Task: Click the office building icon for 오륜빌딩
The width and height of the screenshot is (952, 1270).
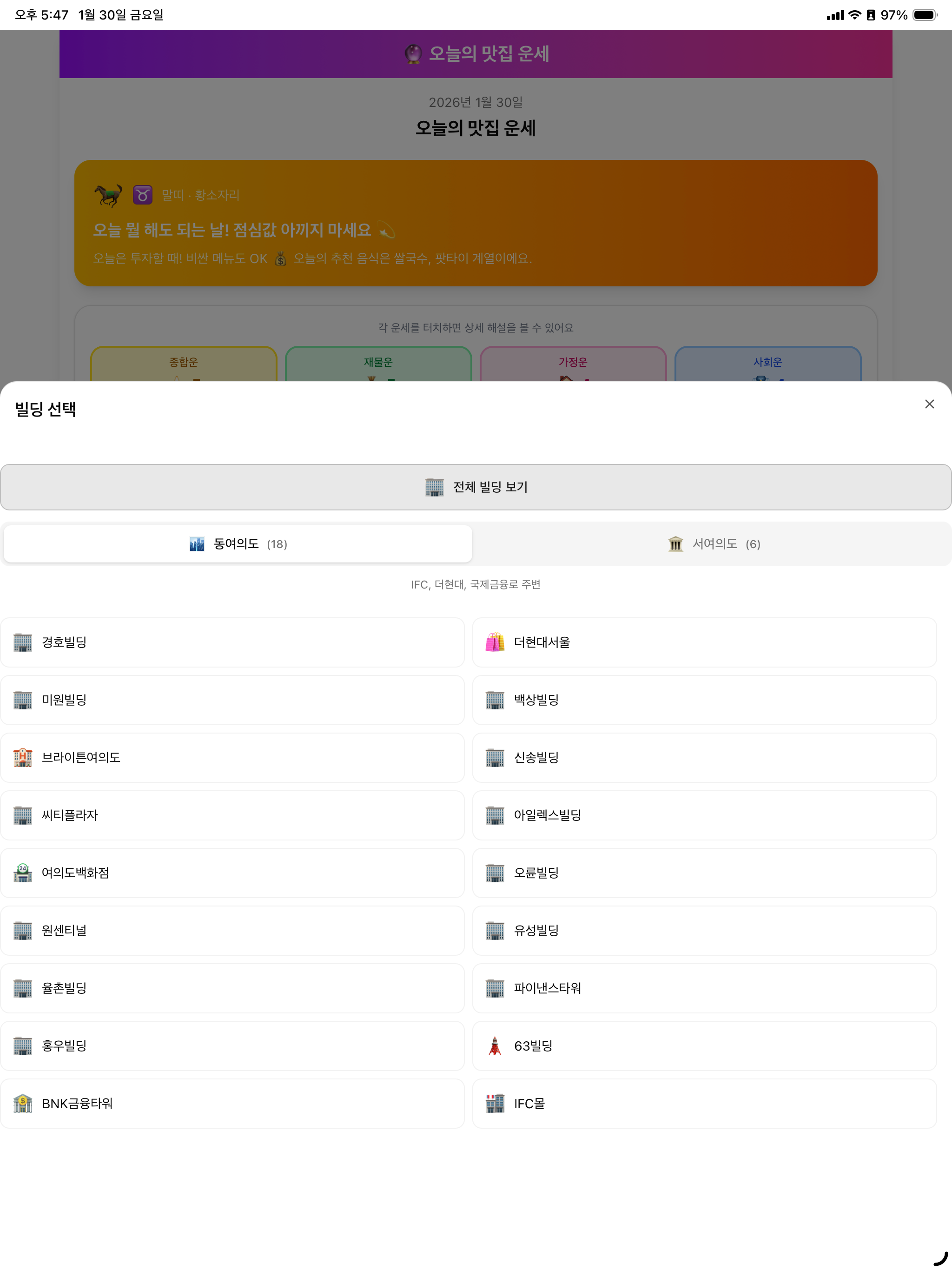Action: [495, 873]
